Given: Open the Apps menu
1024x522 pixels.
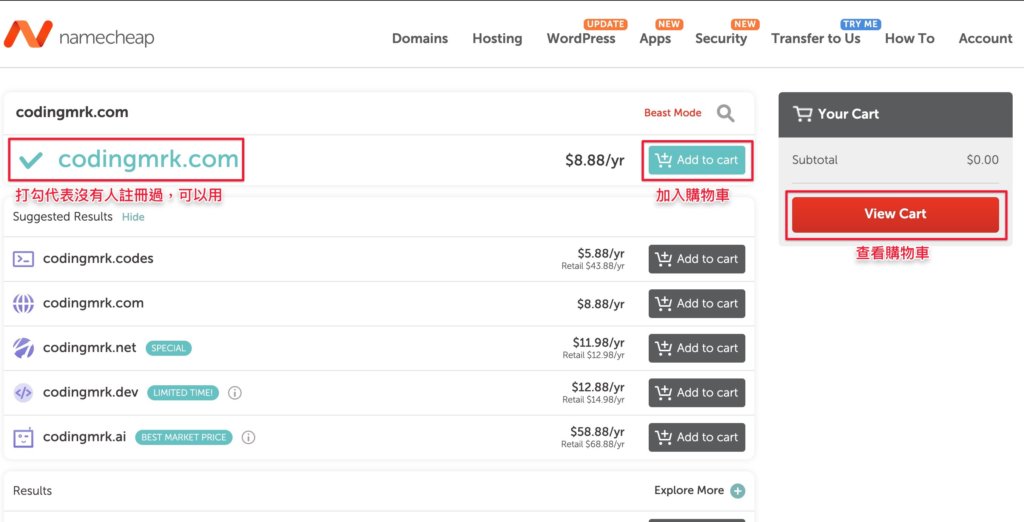Looking at the screenshot, I should coord(655,39).
